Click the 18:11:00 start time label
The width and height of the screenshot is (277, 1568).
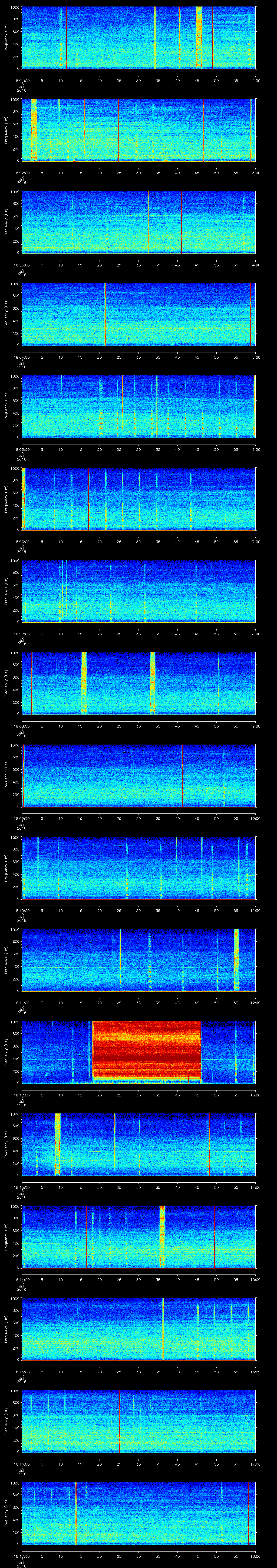[x=21, y=1003]
